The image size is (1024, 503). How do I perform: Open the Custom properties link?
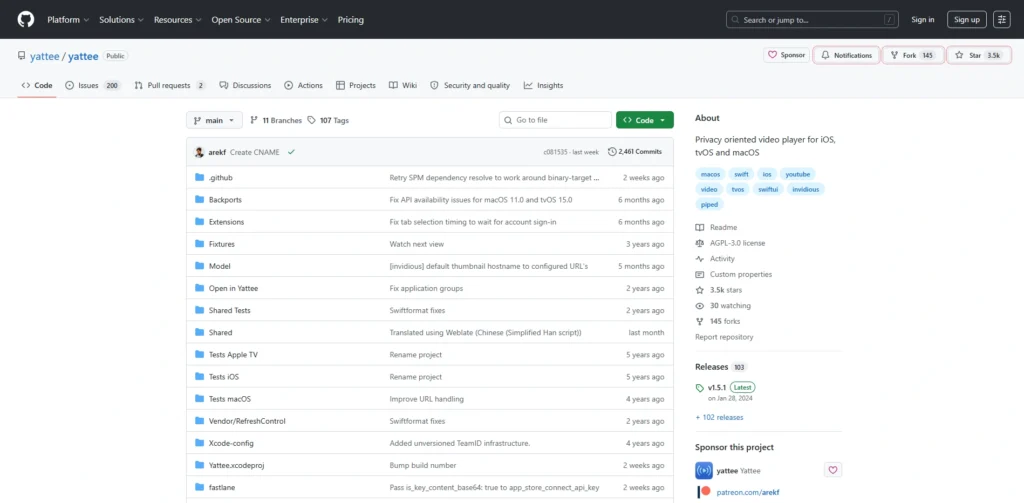(733, 274)
